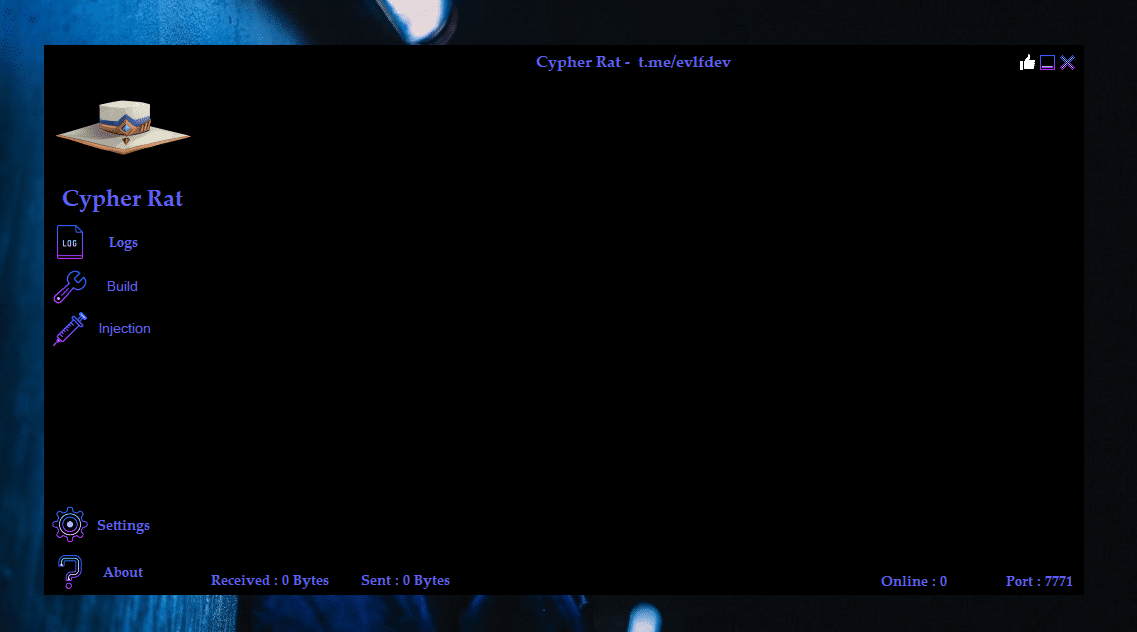Click the syringe icon beside Injection

[70, 329]
